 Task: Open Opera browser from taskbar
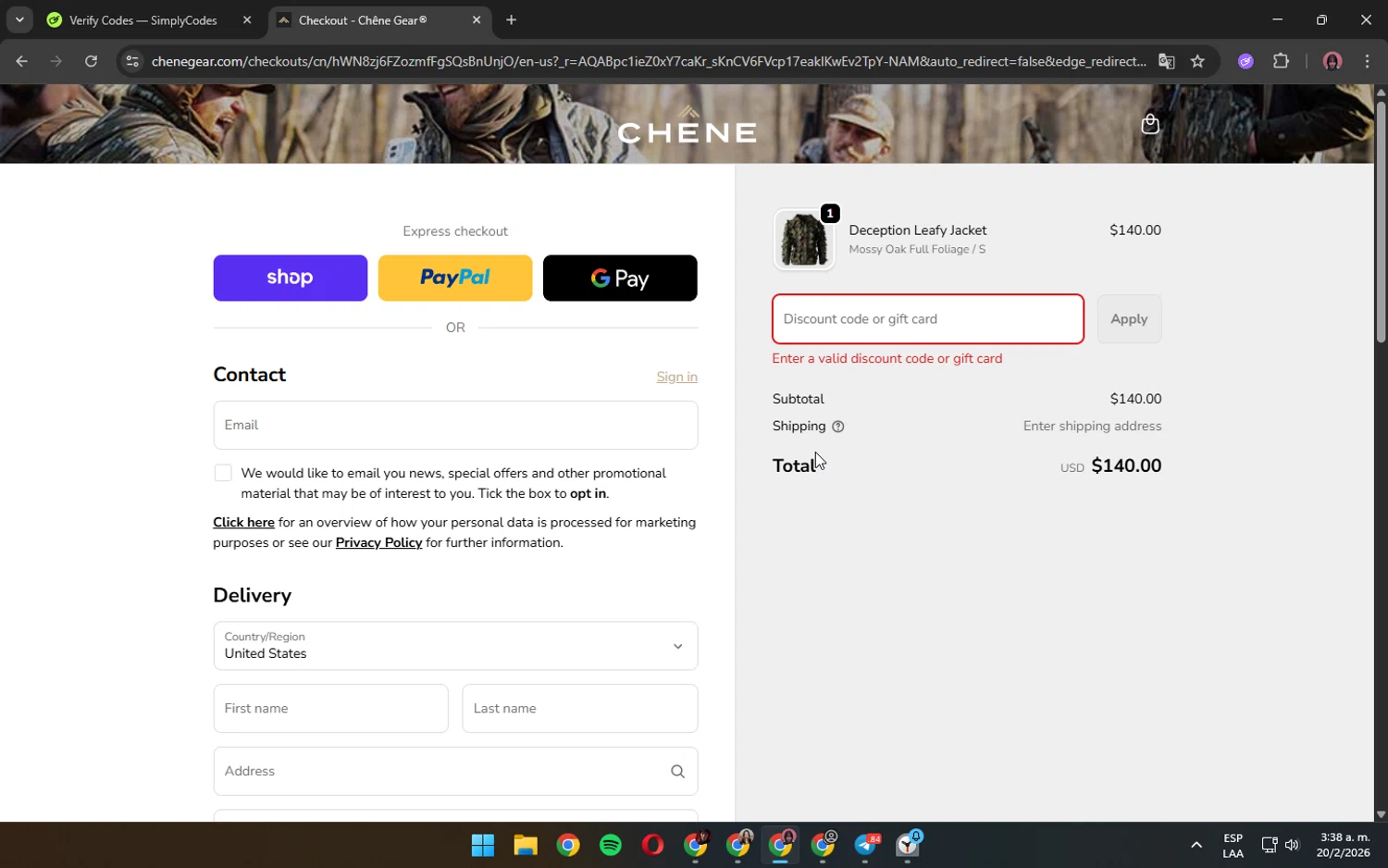point(653,845)
